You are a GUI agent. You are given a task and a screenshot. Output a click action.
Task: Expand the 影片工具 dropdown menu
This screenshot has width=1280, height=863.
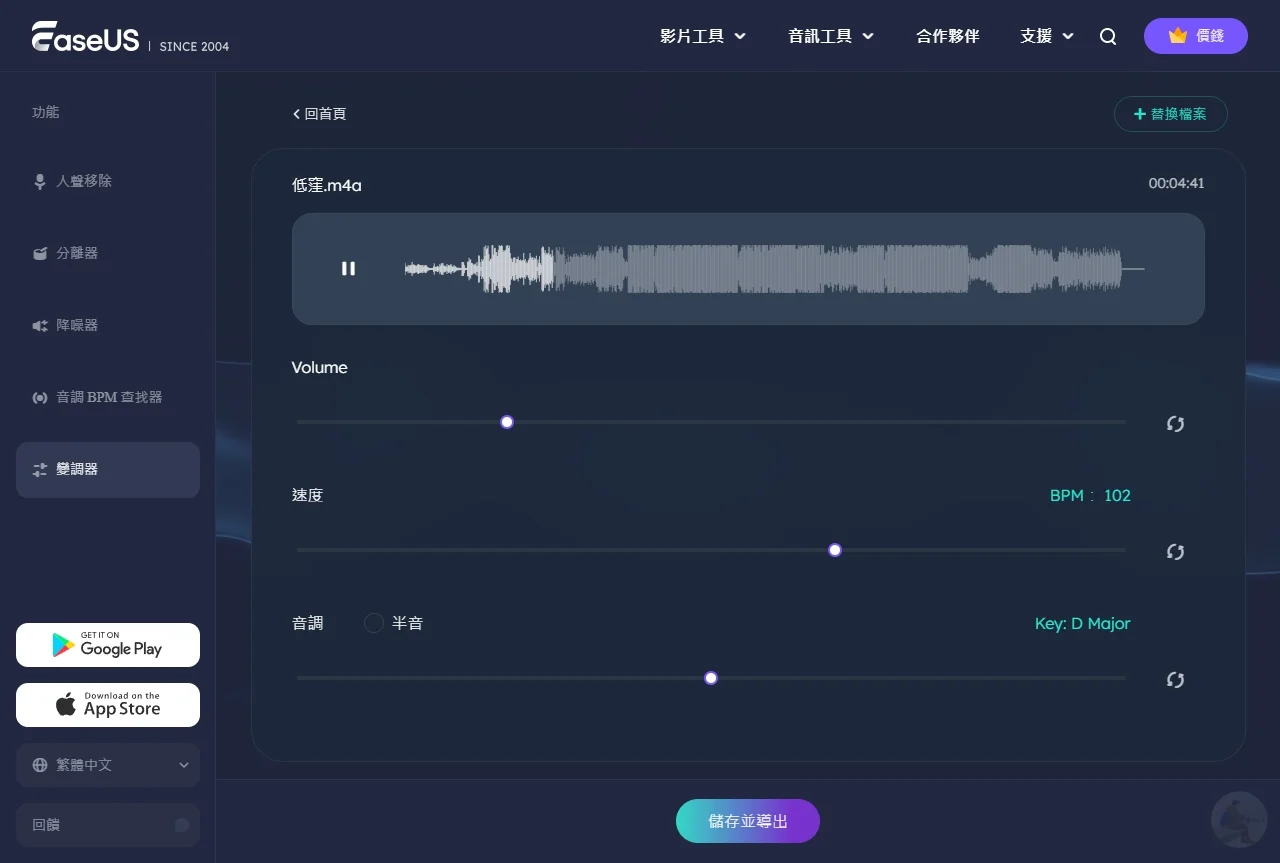[x=703, y=36]
